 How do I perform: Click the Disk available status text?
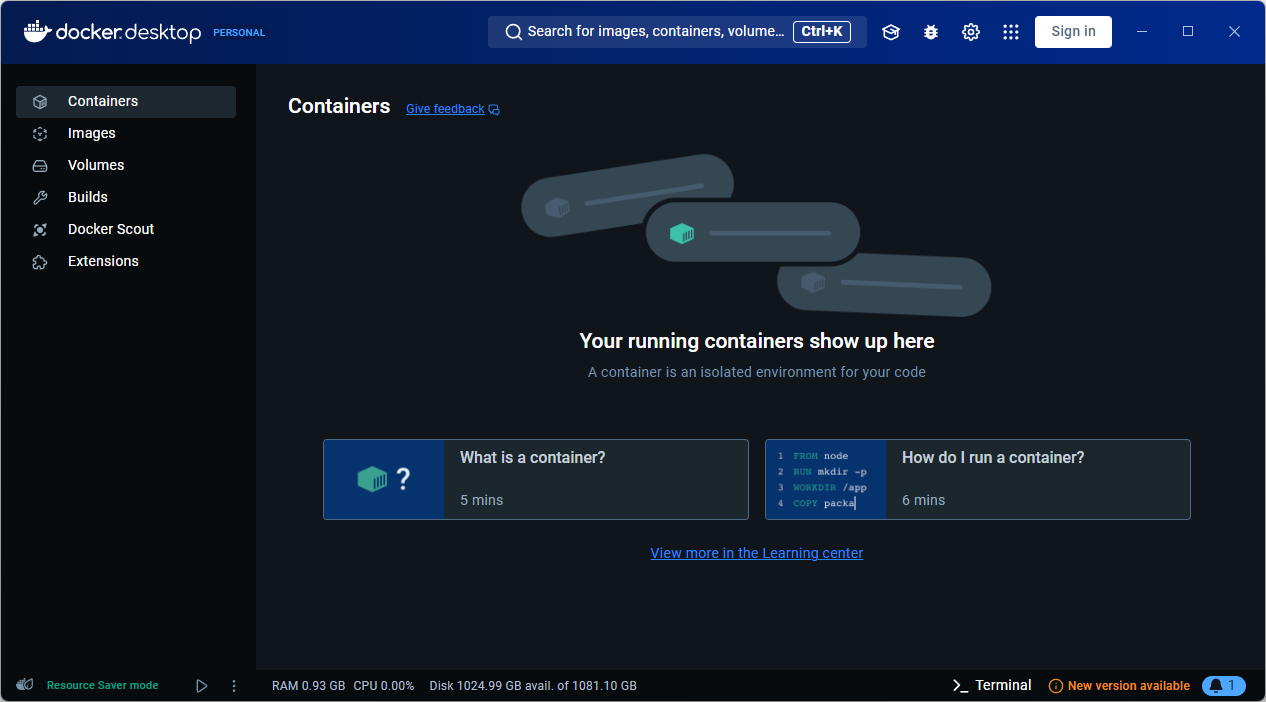pos(533,686)
